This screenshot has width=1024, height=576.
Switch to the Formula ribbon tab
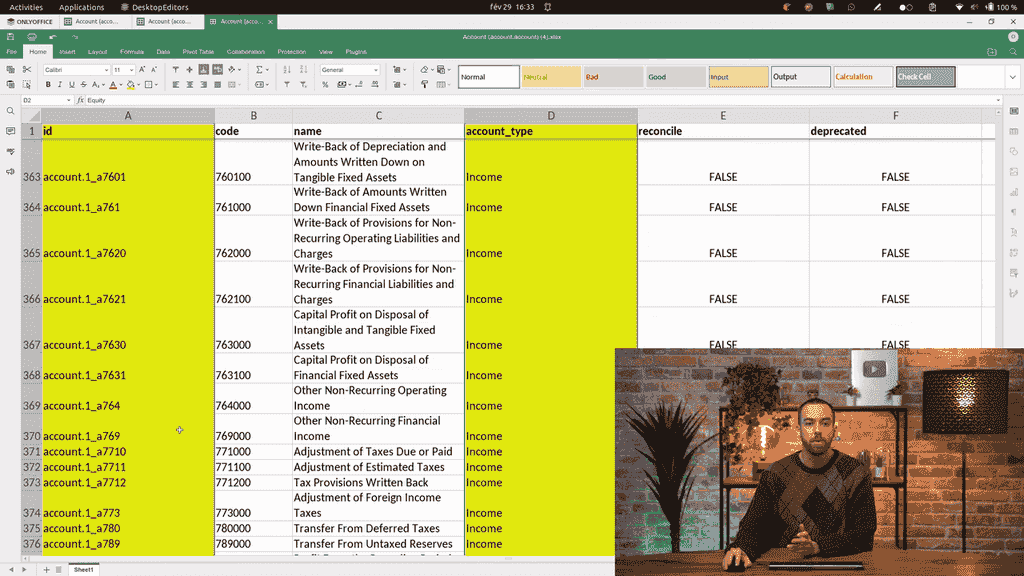click(x=131, y=51)
